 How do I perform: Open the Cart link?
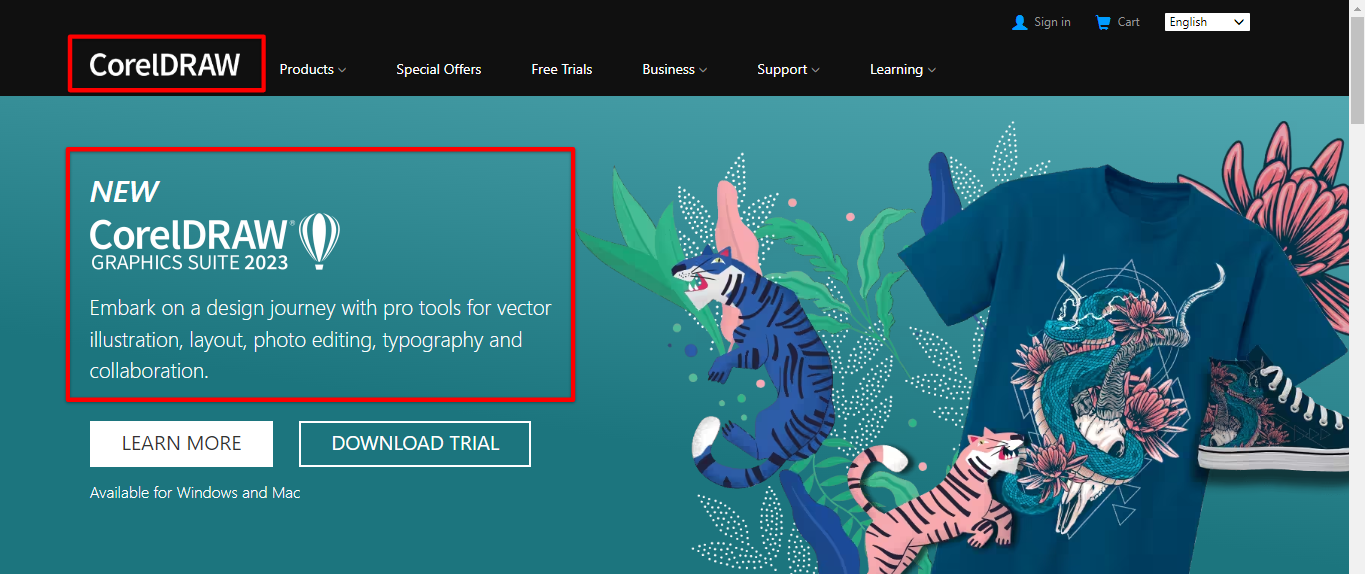[x=1129, y=22]
